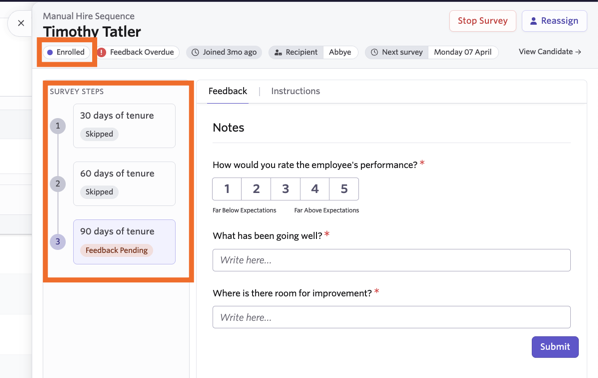Image resolution: width=598 pixels, height=378 pixels.
Task: Click the person icon in Reassign button
Action: point(533,21)
